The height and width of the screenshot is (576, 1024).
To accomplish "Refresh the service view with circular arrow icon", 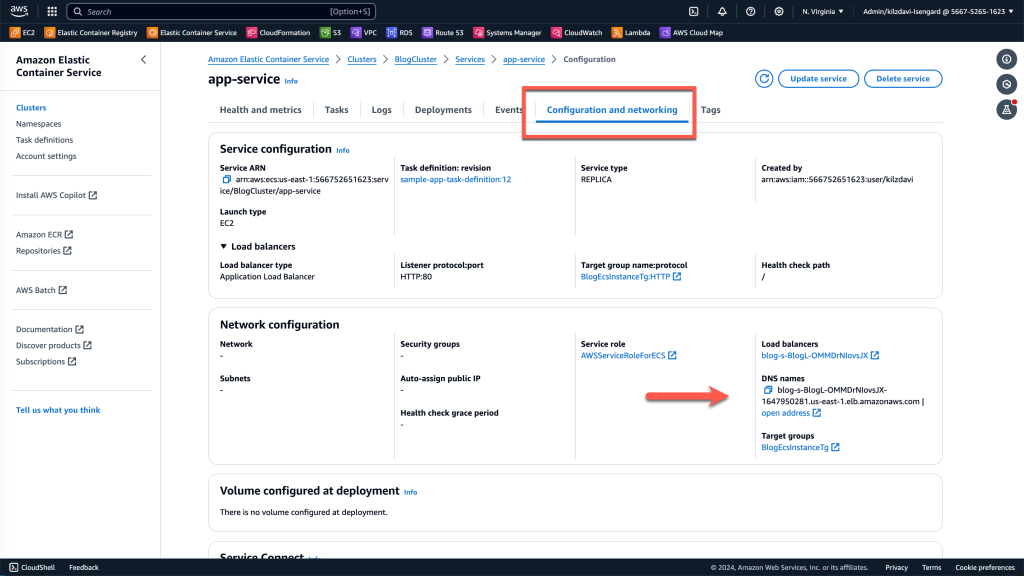I will point(763,78).
